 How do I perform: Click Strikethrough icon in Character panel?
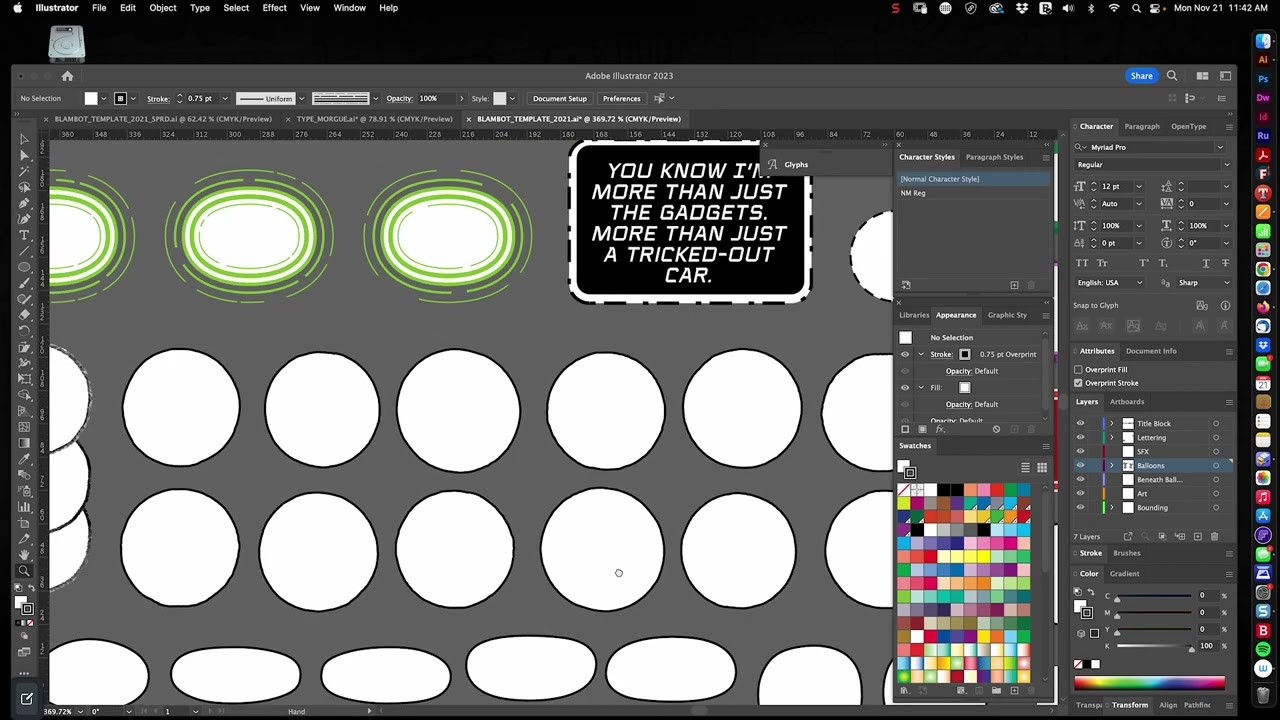click(x=1227, y=263)
